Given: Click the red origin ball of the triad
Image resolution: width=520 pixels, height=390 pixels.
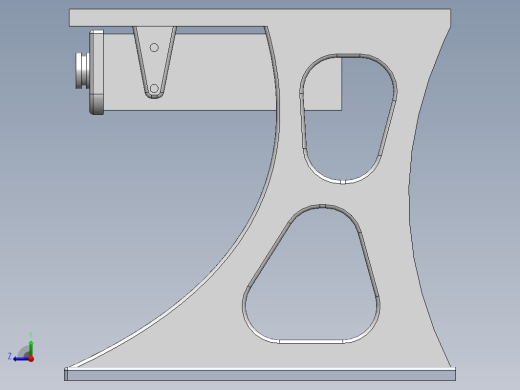Looking at the screenshot, I should click(31, 359).
